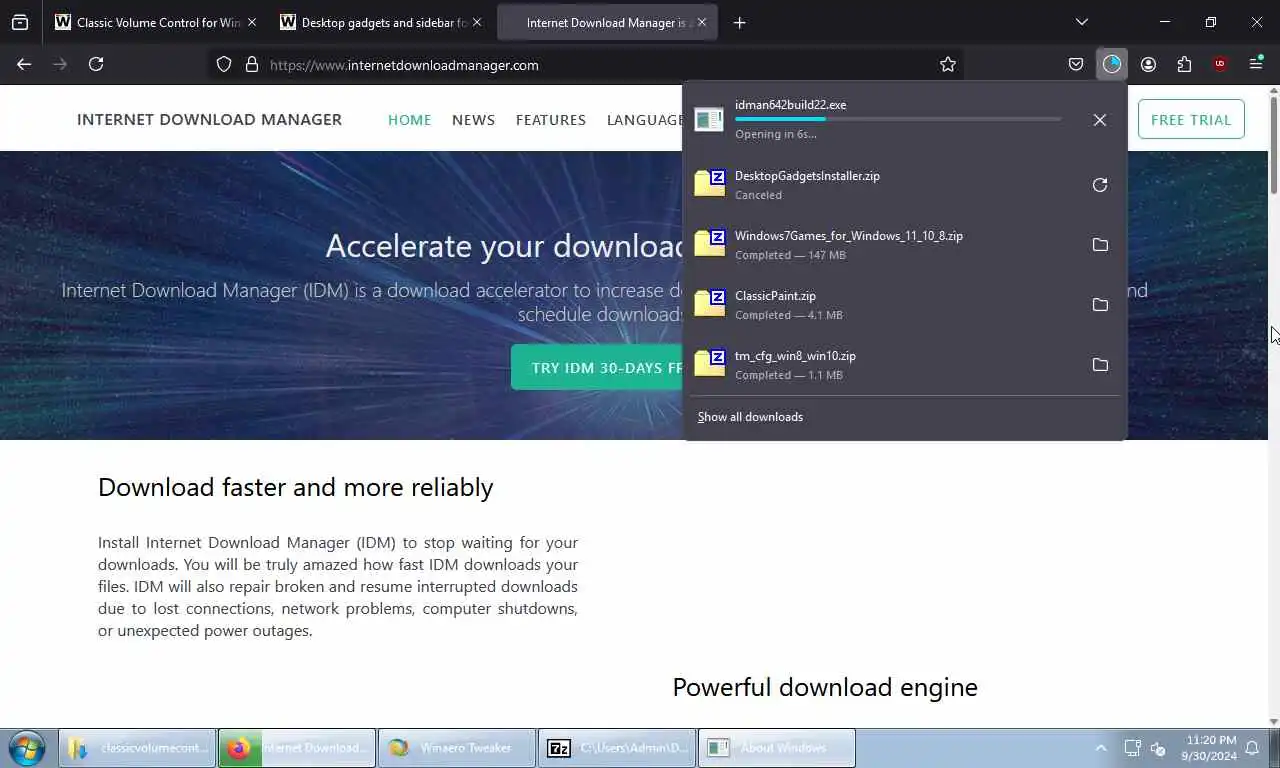The image size is (1280, 768).
Task: Open the Firefox application menu
Action: click(x=1256, y=64)
